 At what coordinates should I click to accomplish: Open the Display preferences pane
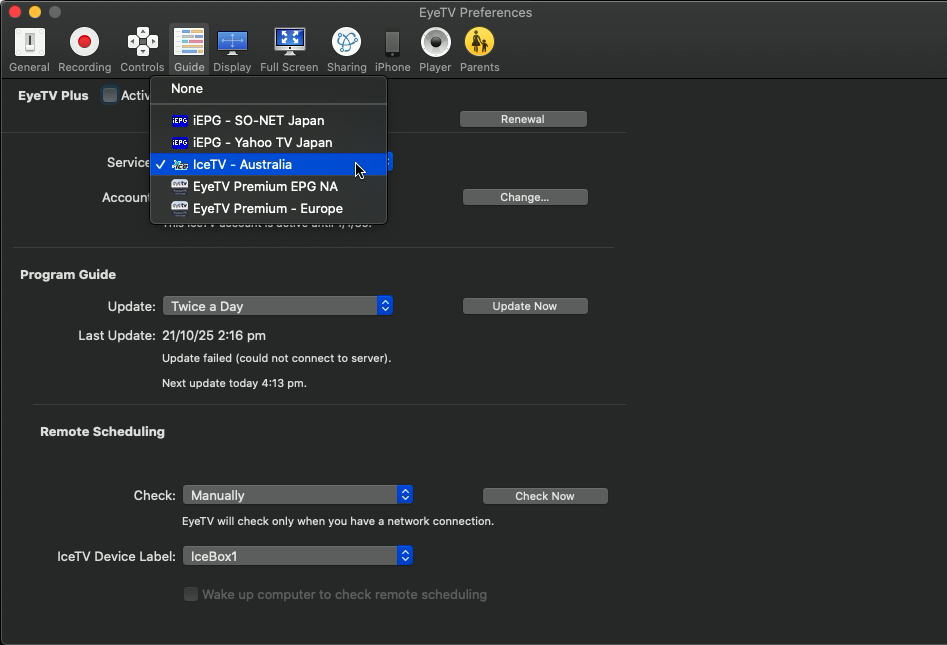pyautogui.click(x=232, y=50)
